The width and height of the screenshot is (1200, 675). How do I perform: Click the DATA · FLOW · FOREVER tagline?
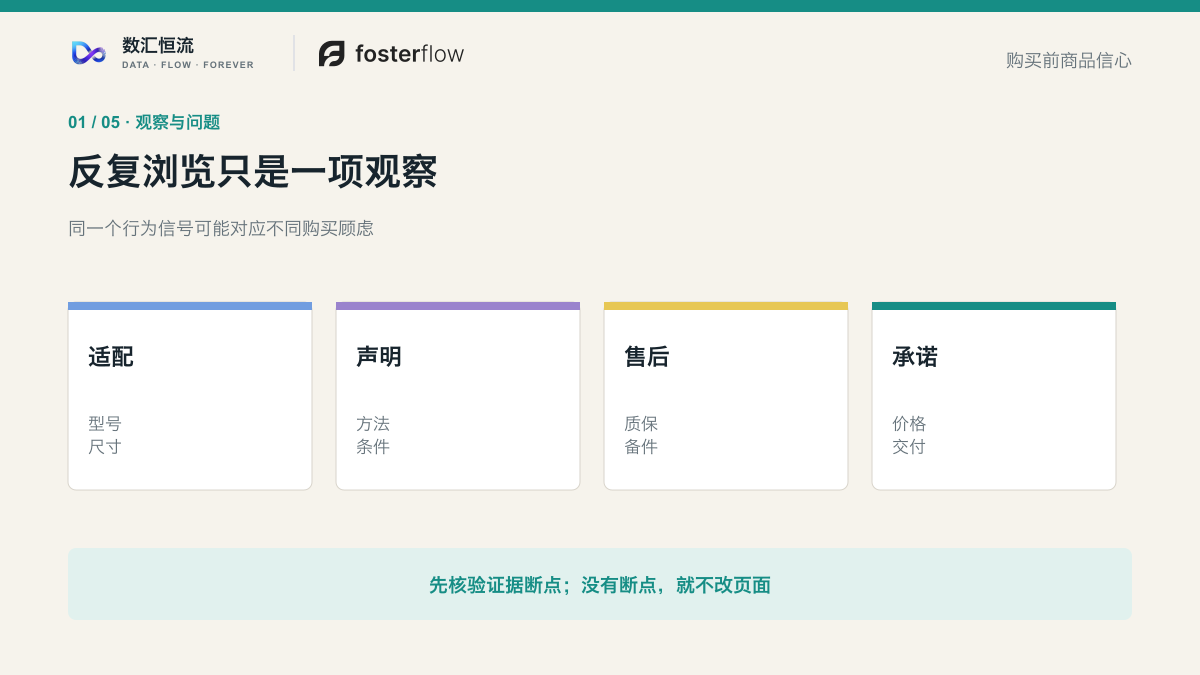click(188, 65)
